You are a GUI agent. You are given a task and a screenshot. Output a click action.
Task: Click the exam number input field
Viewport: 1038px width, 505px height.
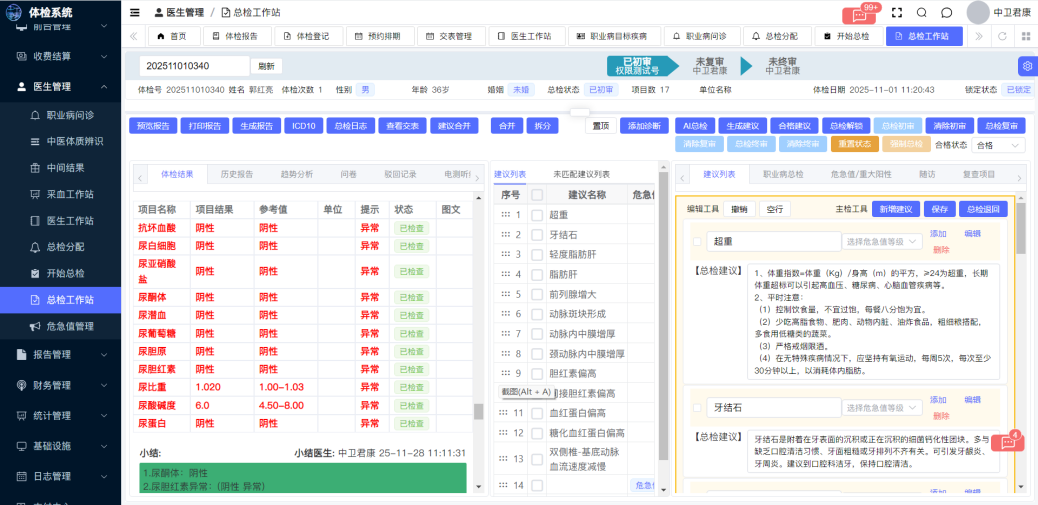[194, 66]
